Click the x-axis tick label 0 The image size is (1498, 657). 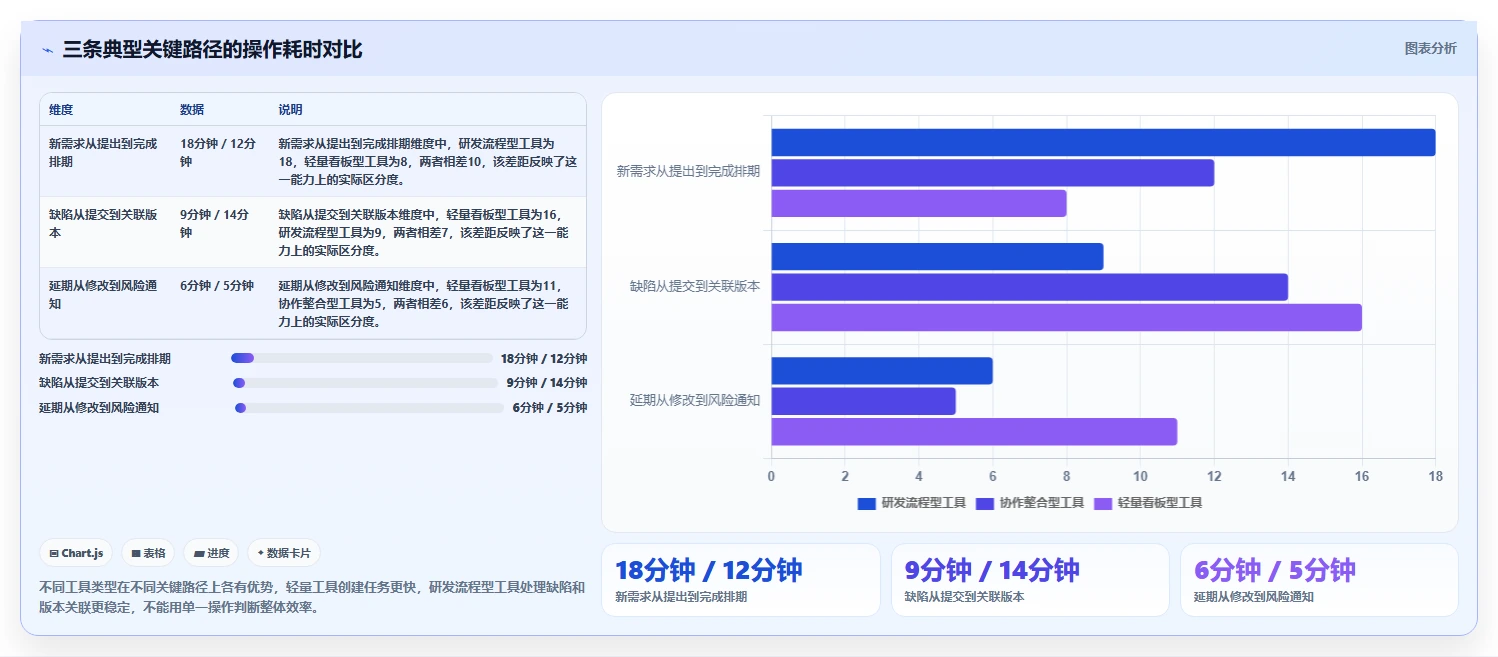(x=771, y=476)
